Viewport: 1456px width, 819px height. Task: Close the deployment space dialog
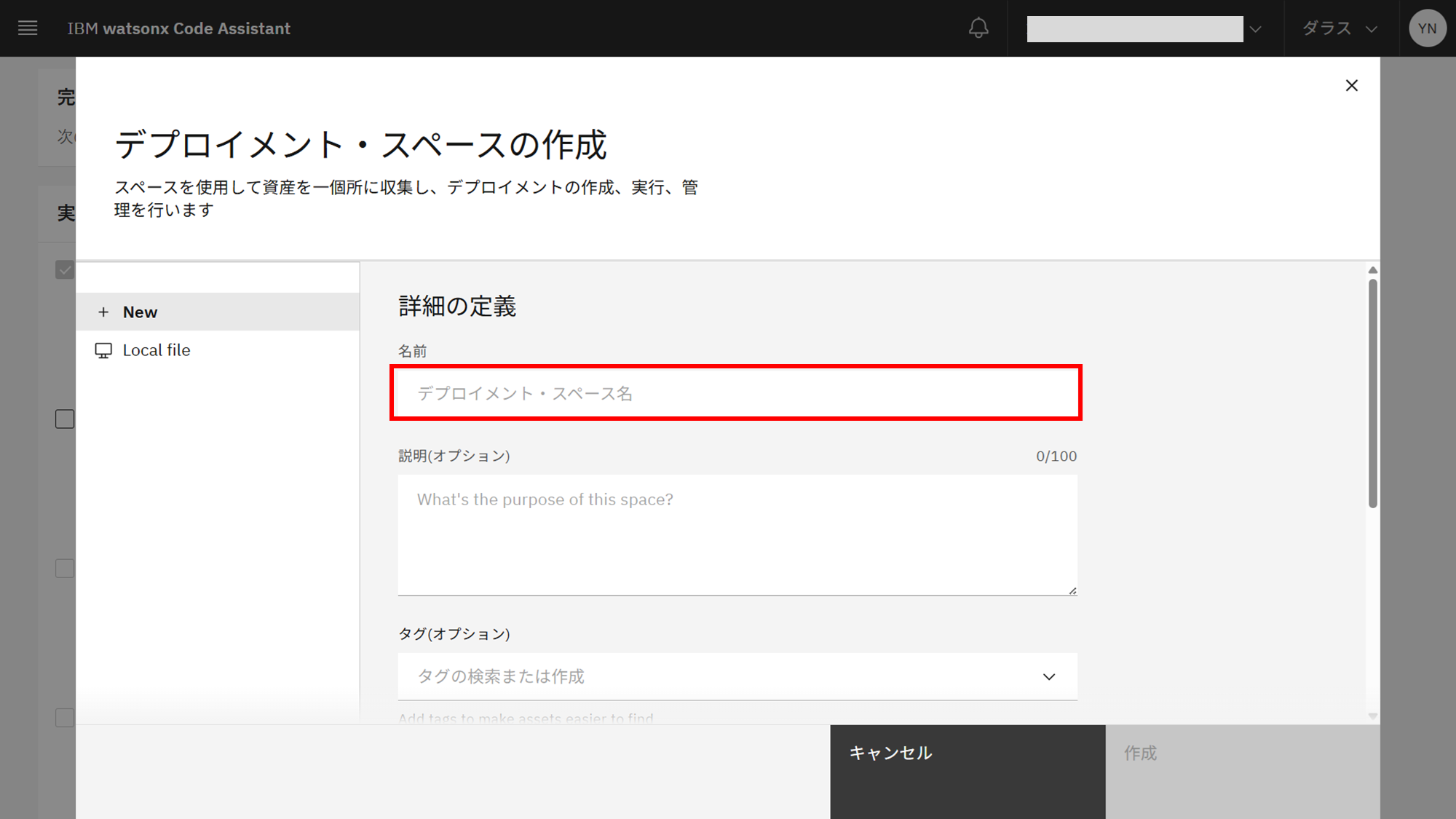pyautogui.click(x=1352, y=86)
